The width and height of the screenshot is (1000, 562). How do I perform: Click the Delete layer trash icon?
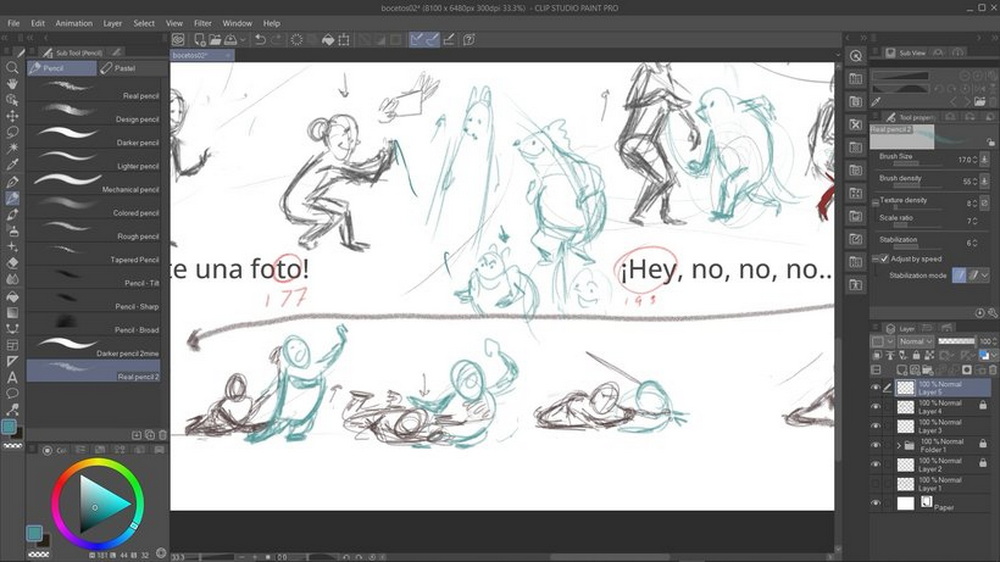tap(992, 370)
